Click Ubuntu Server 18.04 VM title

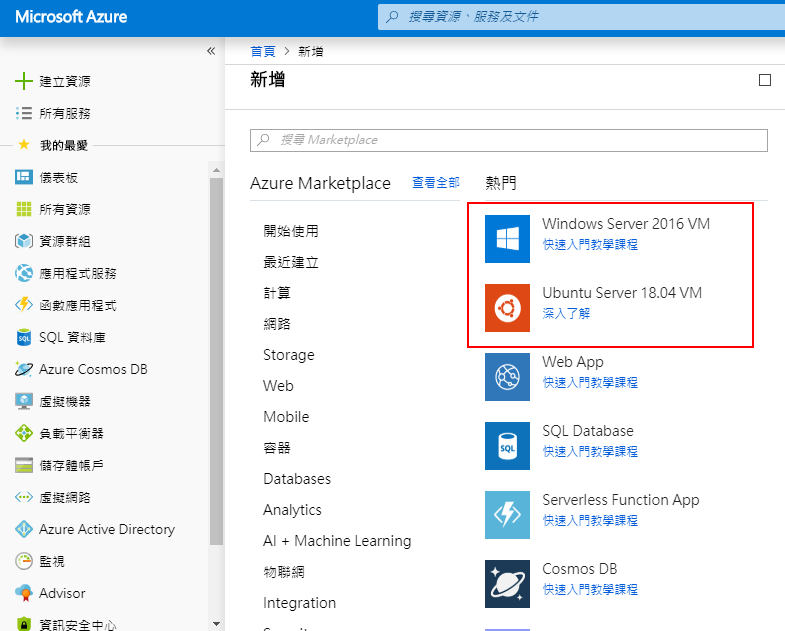pos(622,293)
